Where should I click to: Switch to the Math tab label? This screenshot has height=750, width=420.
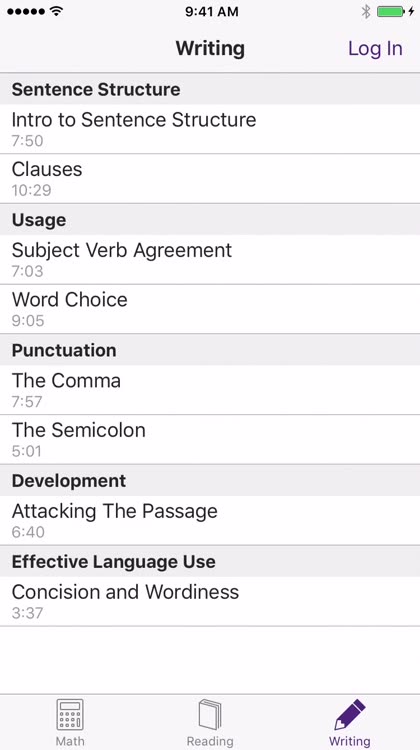point(70,741)
